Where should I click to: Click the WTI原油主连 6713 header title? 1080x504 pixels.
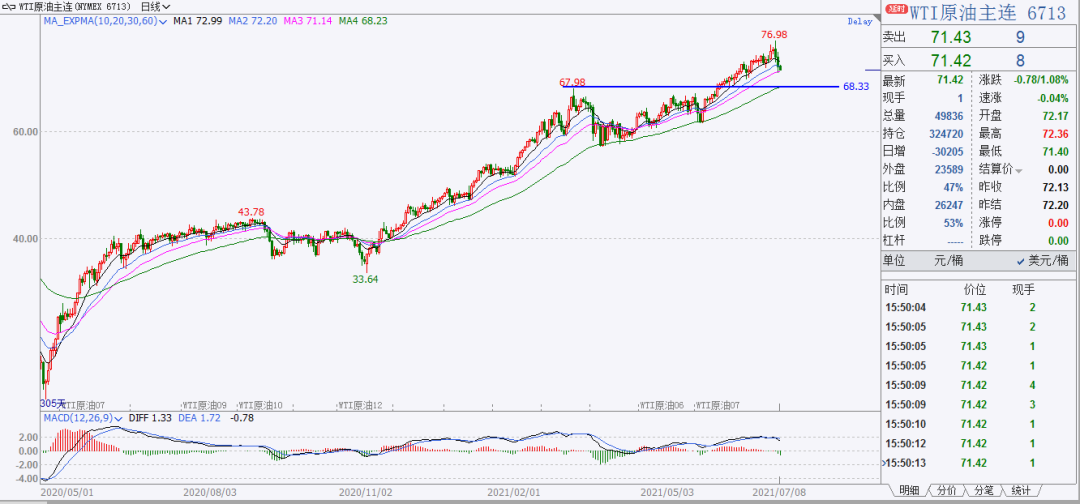click(x=988, y=12)
